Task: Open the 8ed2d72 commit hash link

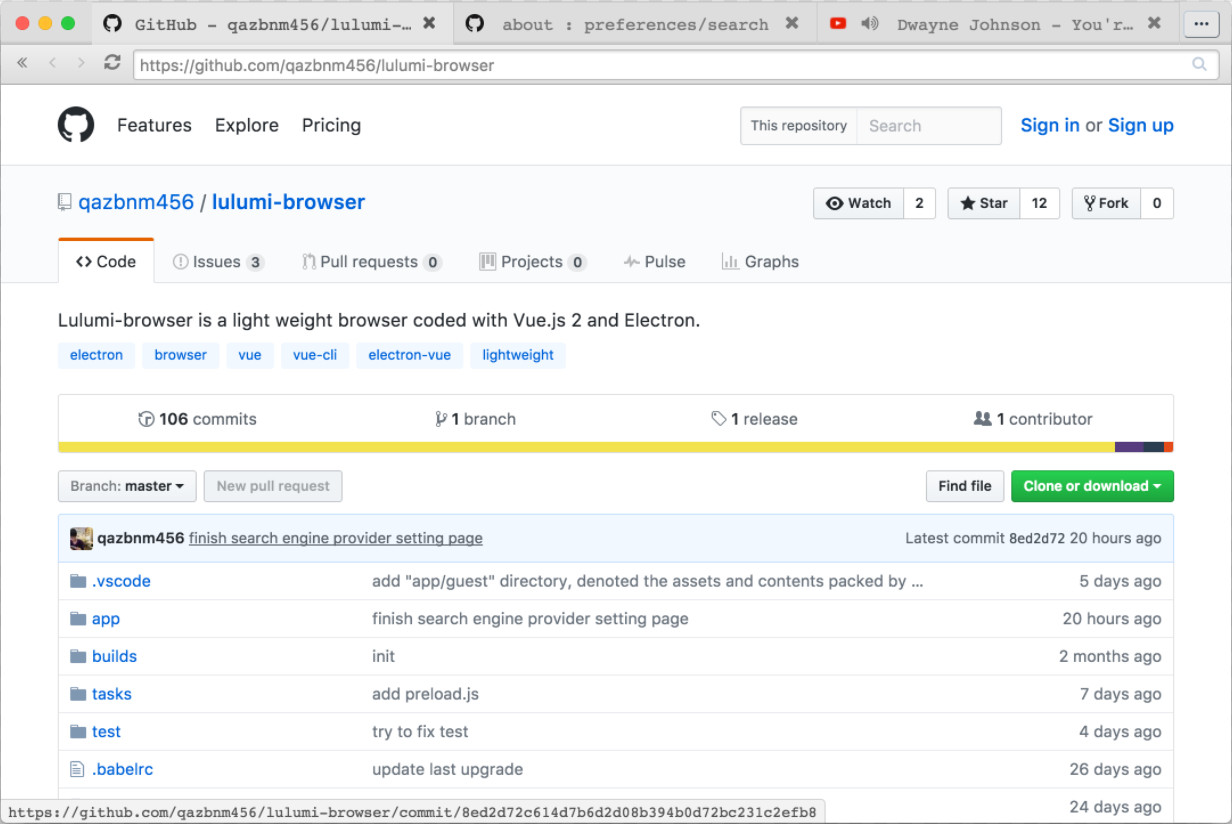Action: (1037, 538)
